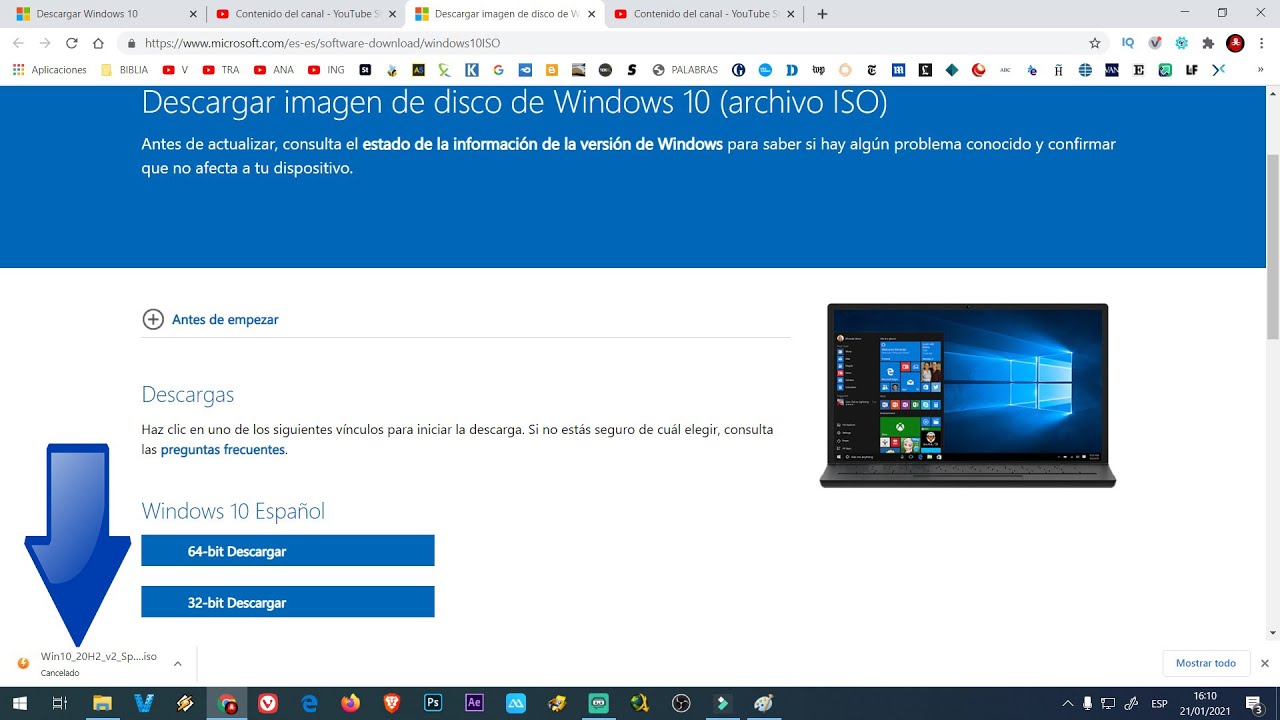Open a new browser tab

coord(822,14)
